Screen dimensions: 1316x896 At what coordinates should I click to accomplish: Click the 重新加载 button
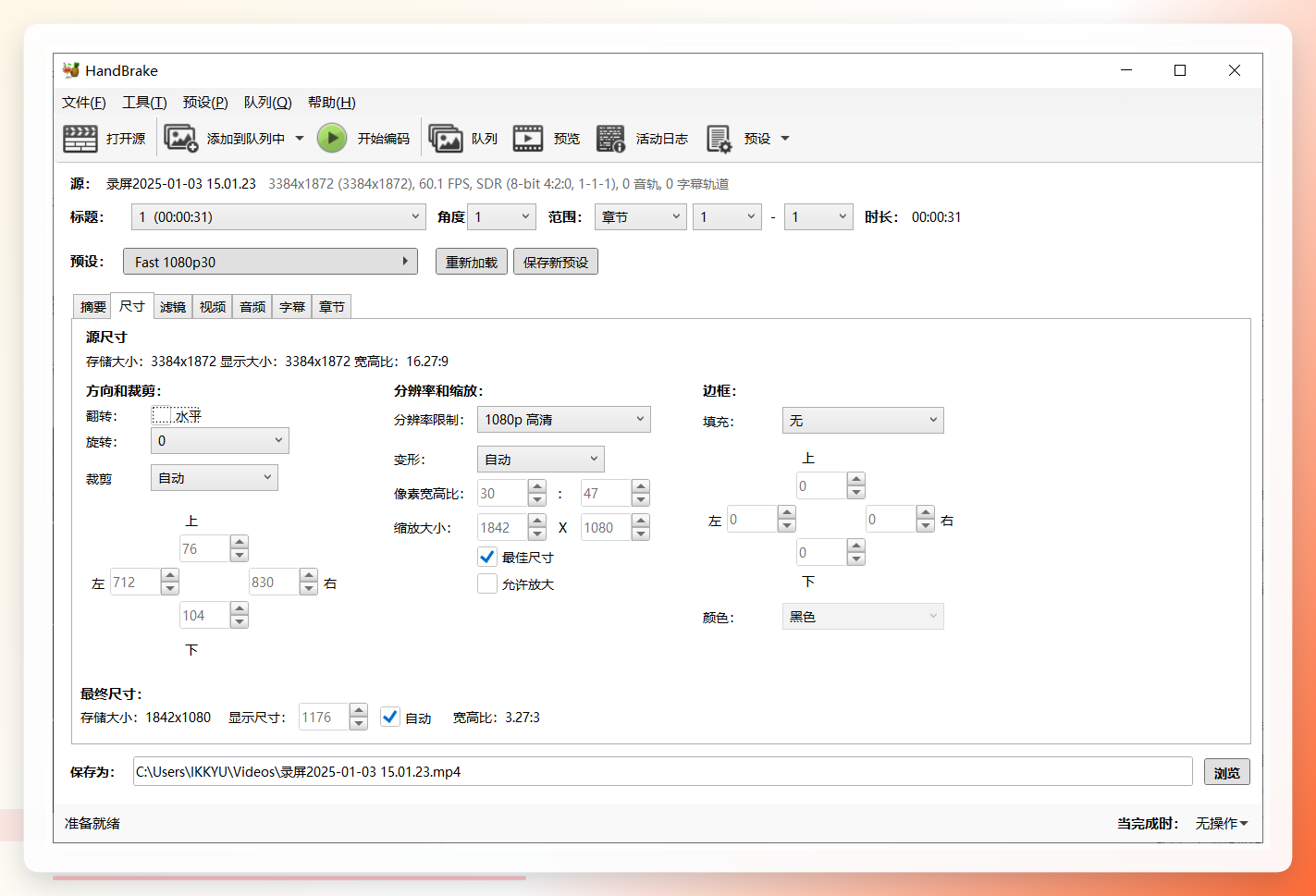click(x=472, y=262)
